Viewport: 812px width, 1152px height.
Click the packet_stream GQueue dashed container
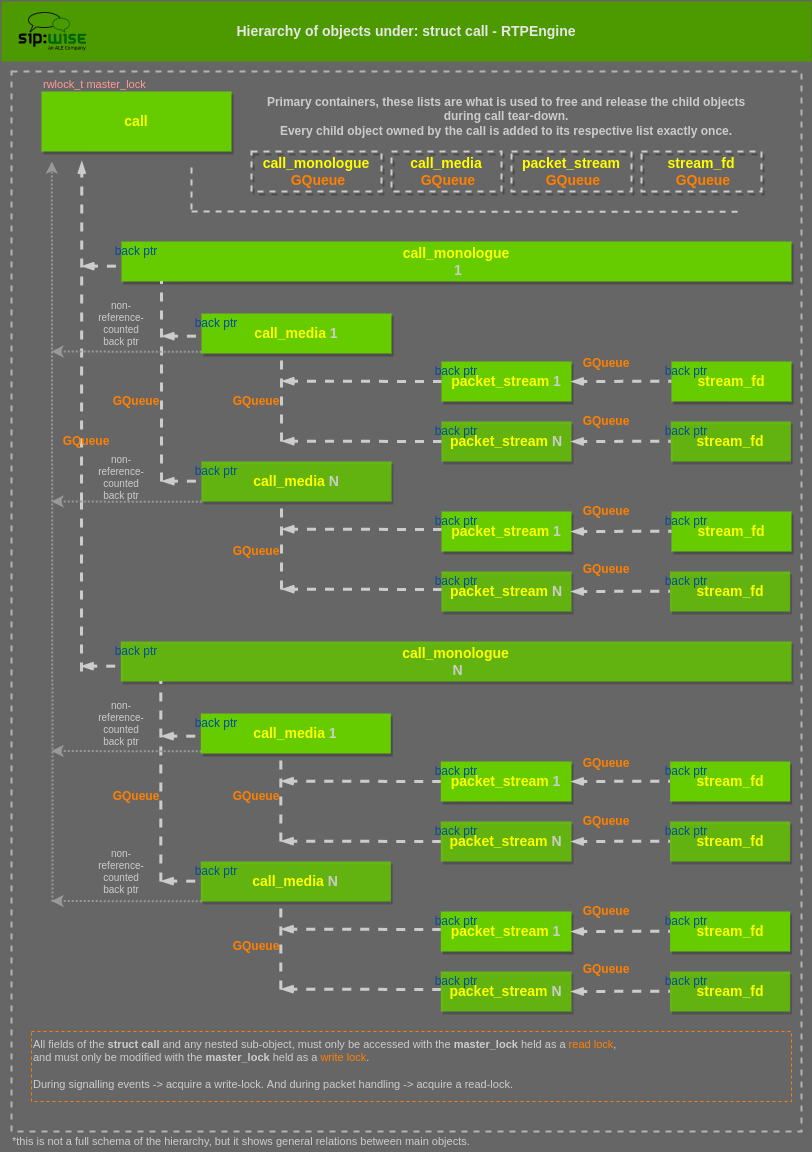point(571,171)
